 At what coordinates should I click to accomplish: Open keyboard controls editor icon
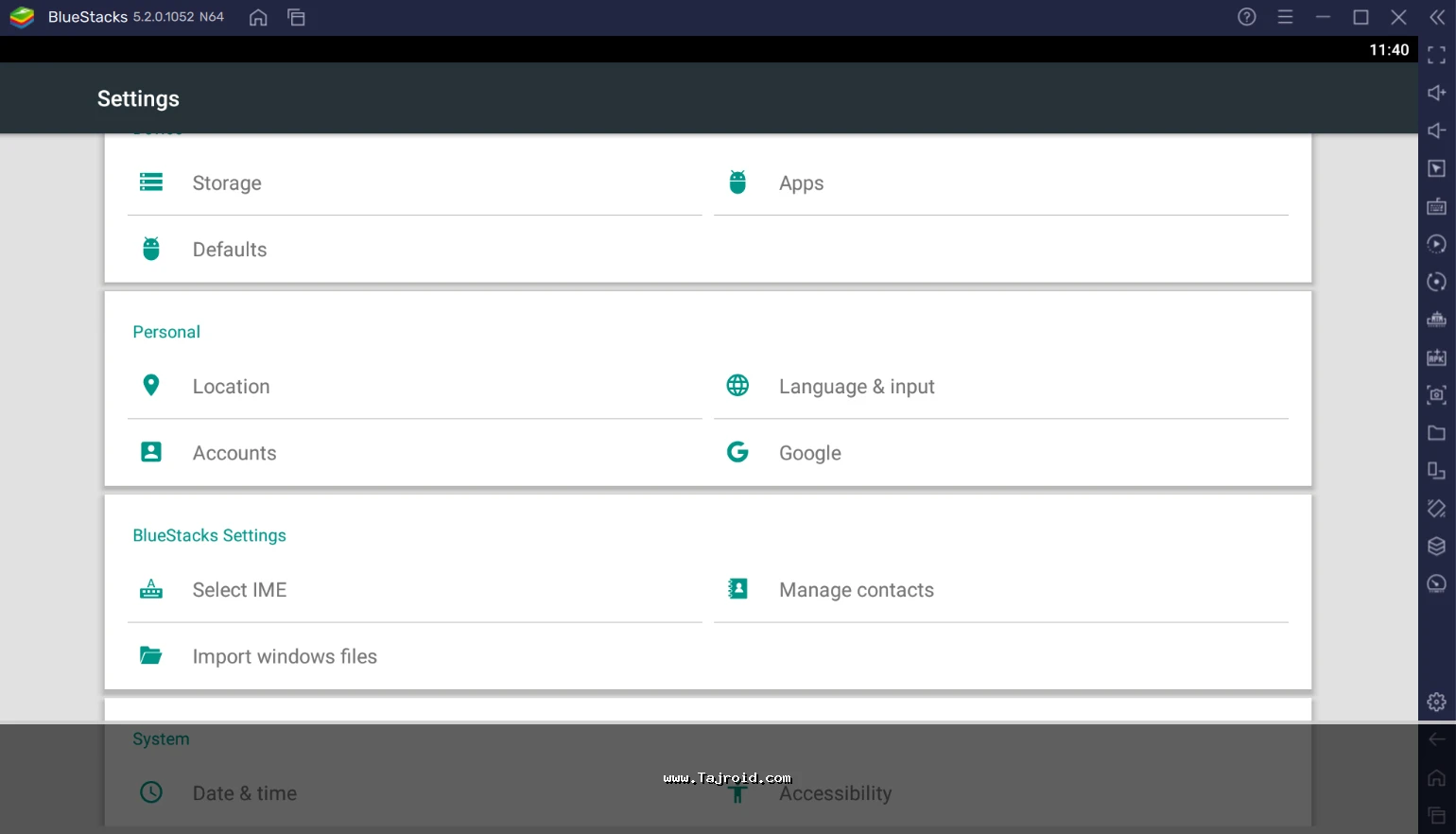[1436, 206]
